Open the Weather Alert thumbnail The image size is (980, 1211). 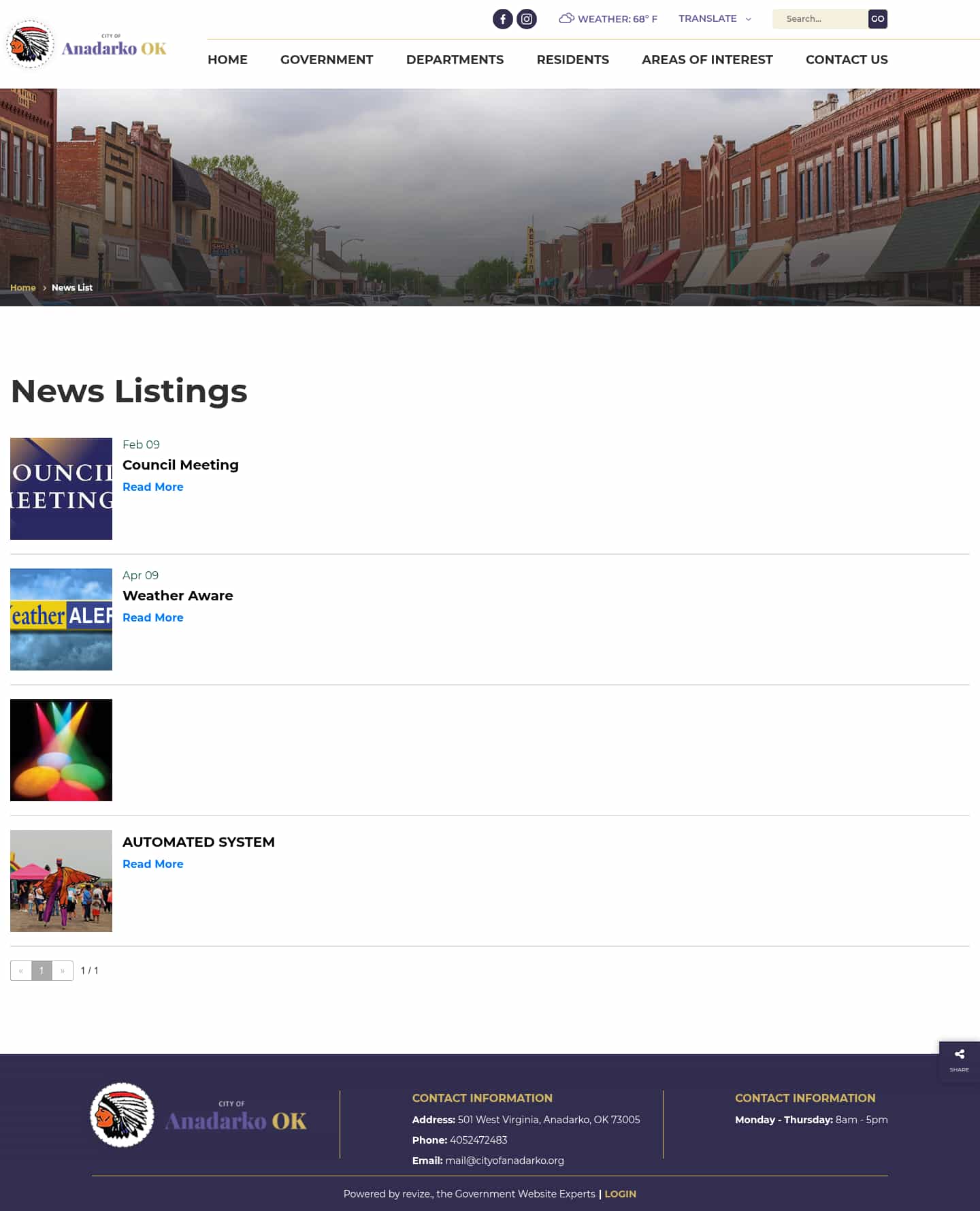tap(61, 619)
